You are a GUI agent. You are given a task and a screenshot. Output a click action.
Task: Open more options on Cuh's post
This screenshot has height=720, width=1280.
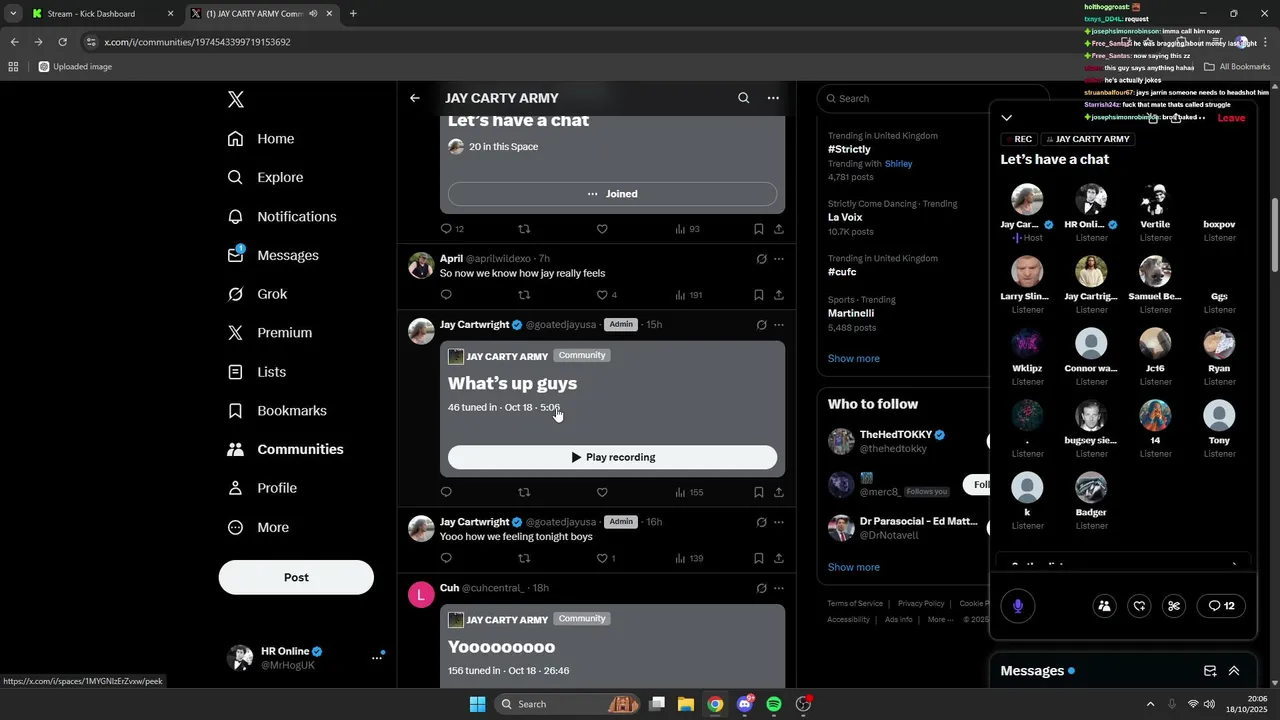click(779, 588)
